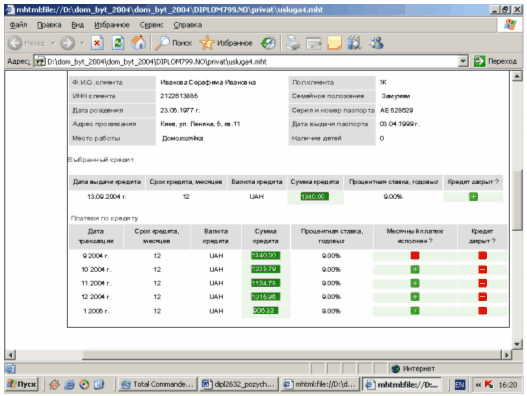Toggle green monthly payment mark for 10.2004

click(x=415, y=269)
